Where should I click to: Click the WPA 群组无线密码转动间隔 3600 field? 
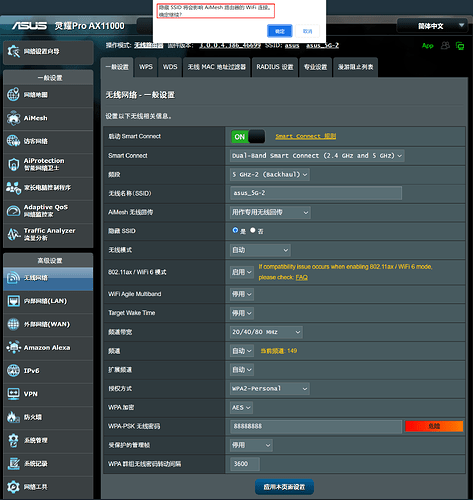click(245, 464)
